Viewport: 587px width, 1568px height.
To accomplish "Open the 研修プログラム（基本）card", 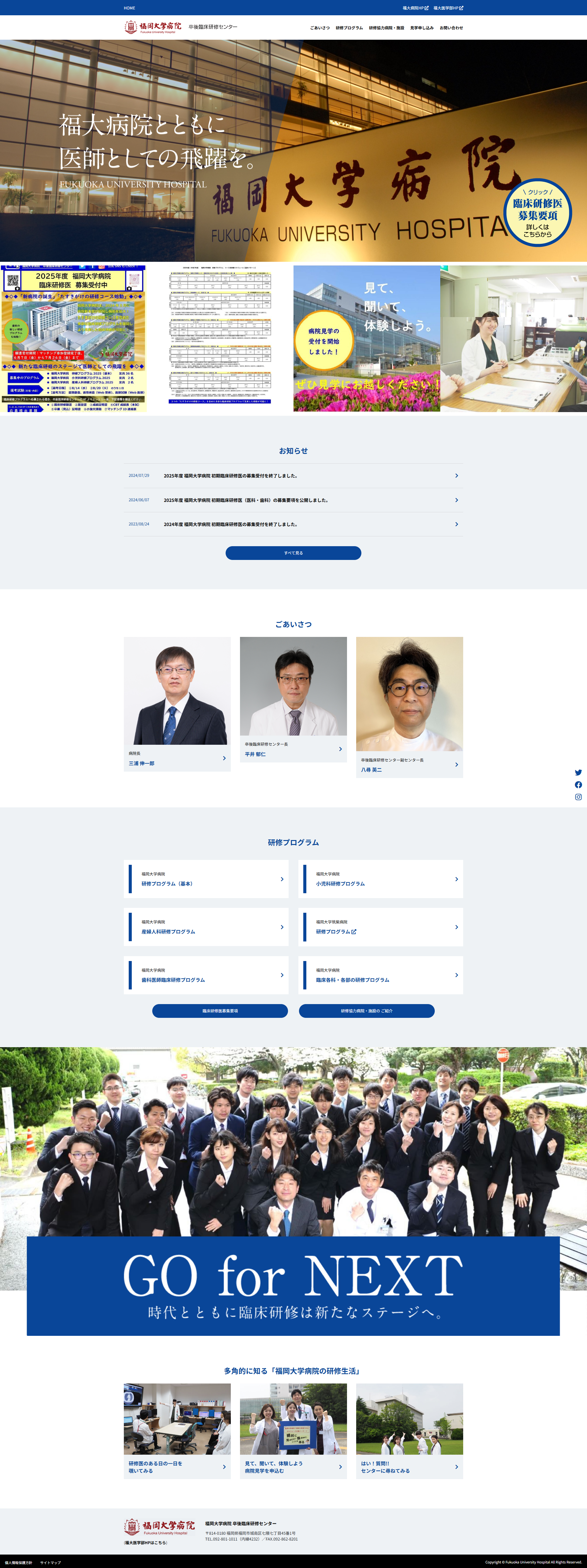I will (206, 879).
